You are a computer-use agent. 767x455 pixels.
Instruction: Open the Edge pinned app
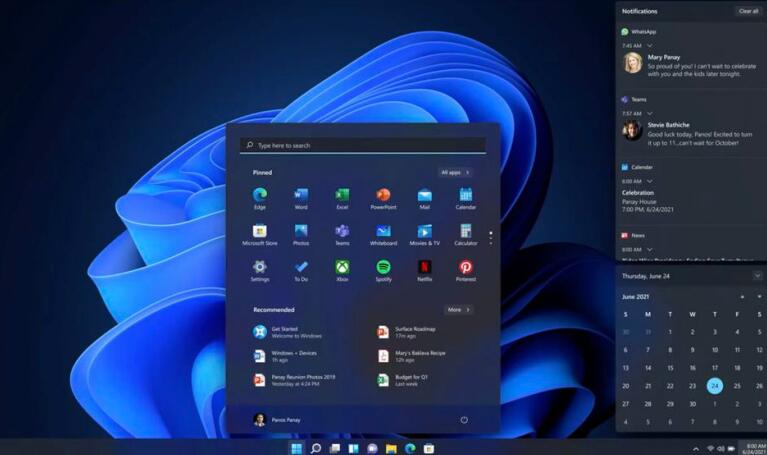260,196
